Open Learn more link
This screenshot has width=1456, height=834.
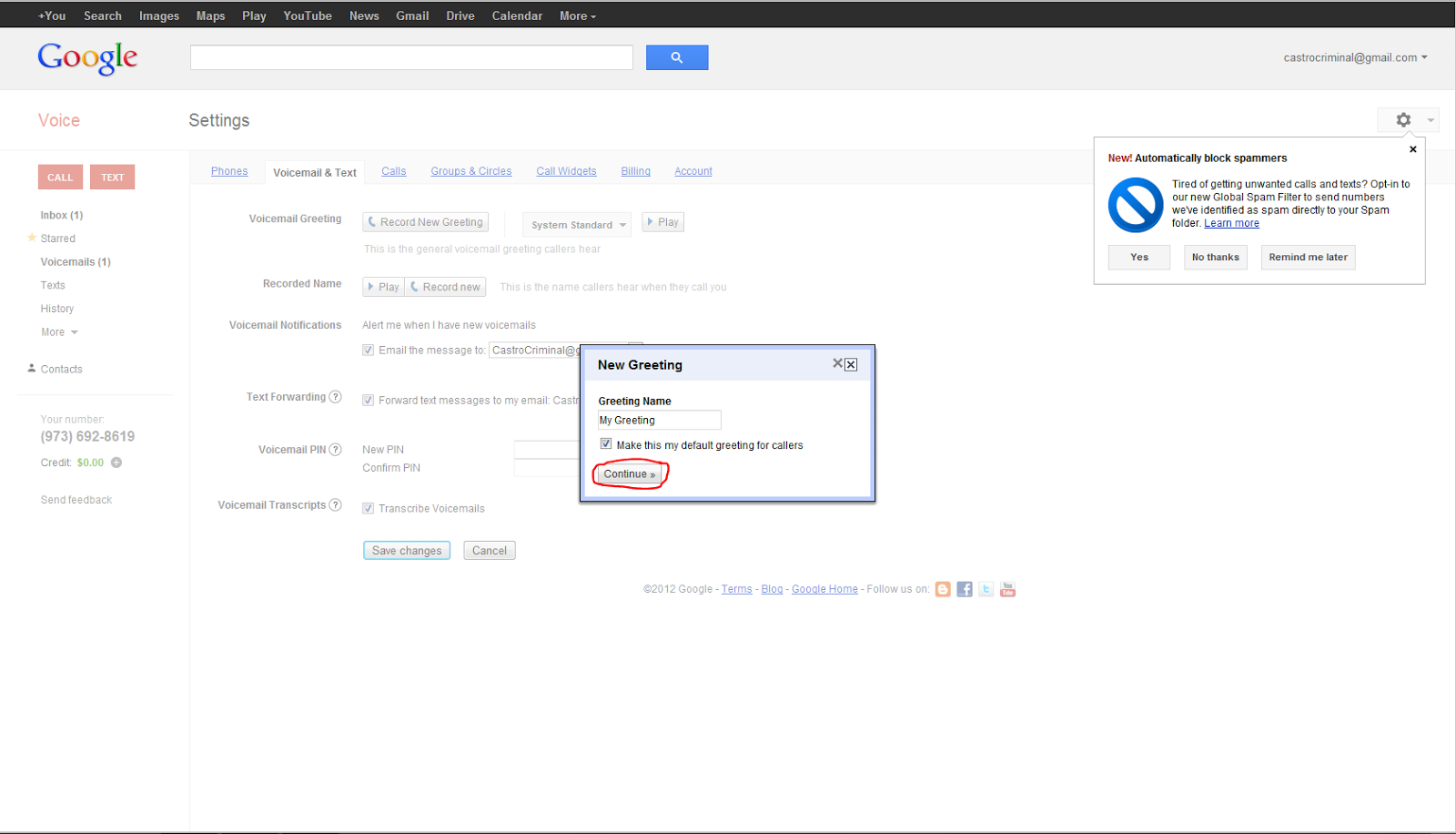coord(1232,223)
